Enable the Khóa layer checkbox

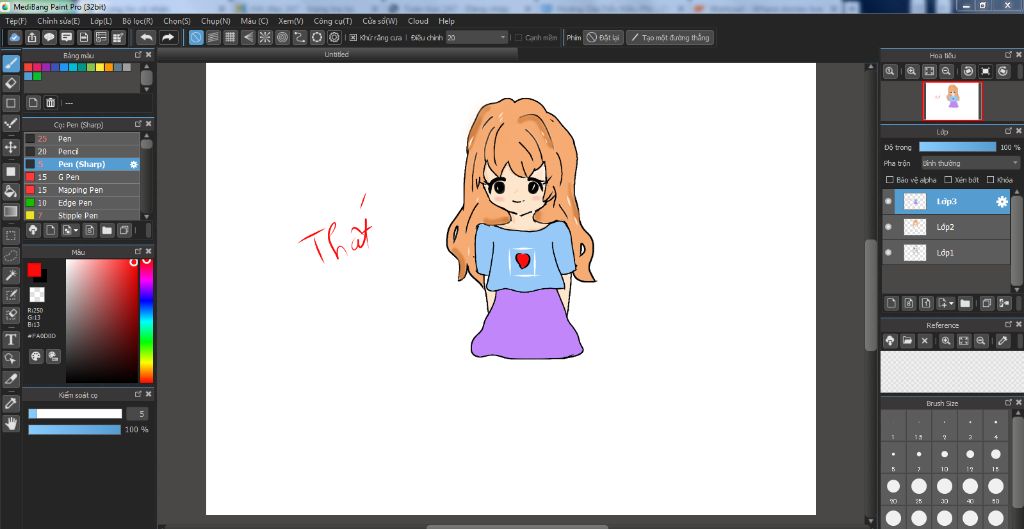point(990,180)
